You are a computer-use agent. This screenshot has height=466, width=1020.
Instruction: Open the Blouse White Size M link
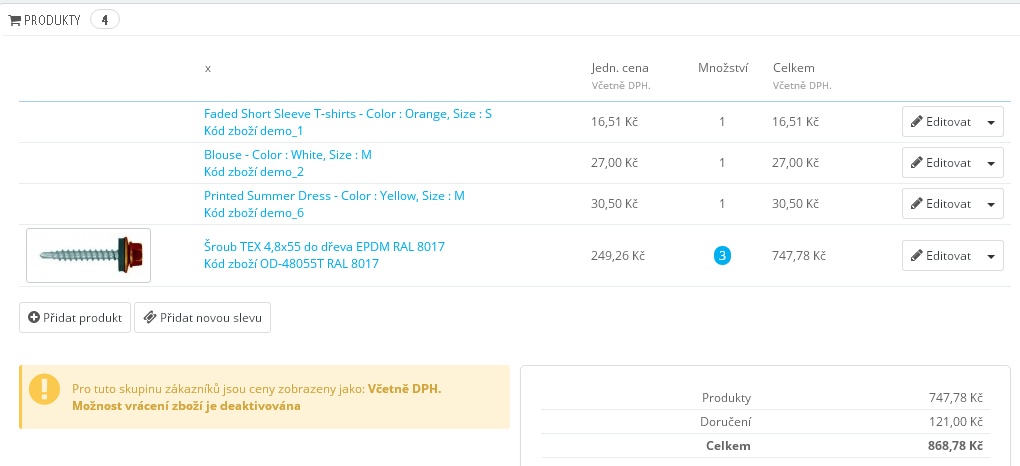(x=287, y=155)
